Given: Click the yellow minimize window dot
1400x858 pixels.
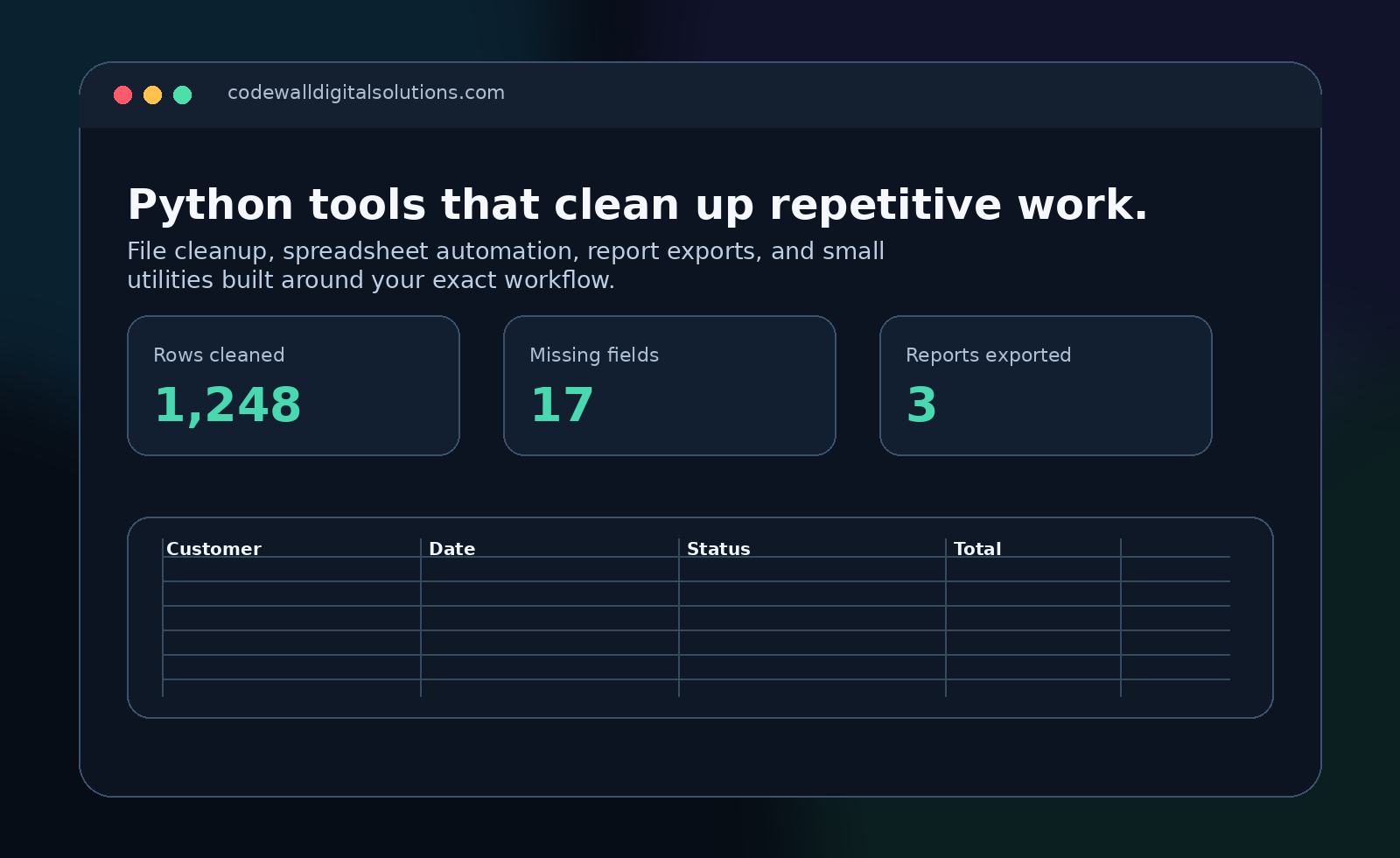Looking at the screenshot, I should 152,95.
